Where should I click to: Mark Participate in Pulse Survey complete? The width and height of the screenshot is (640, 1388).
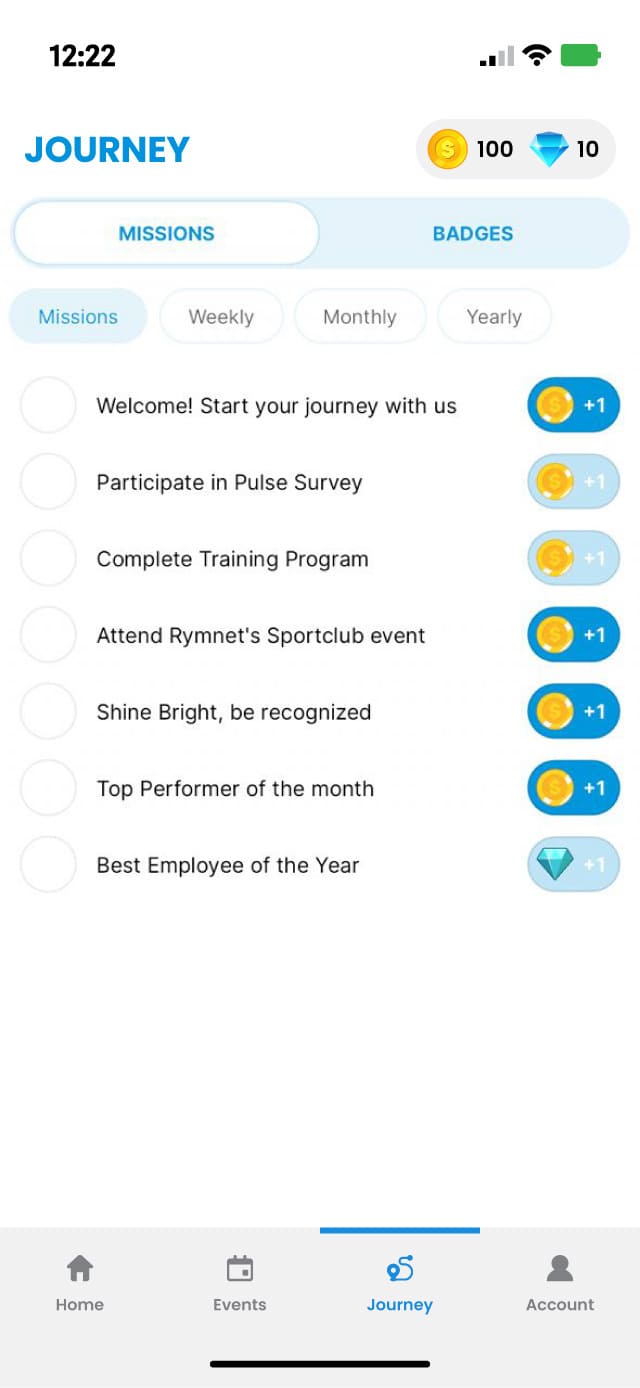[48, 482]
